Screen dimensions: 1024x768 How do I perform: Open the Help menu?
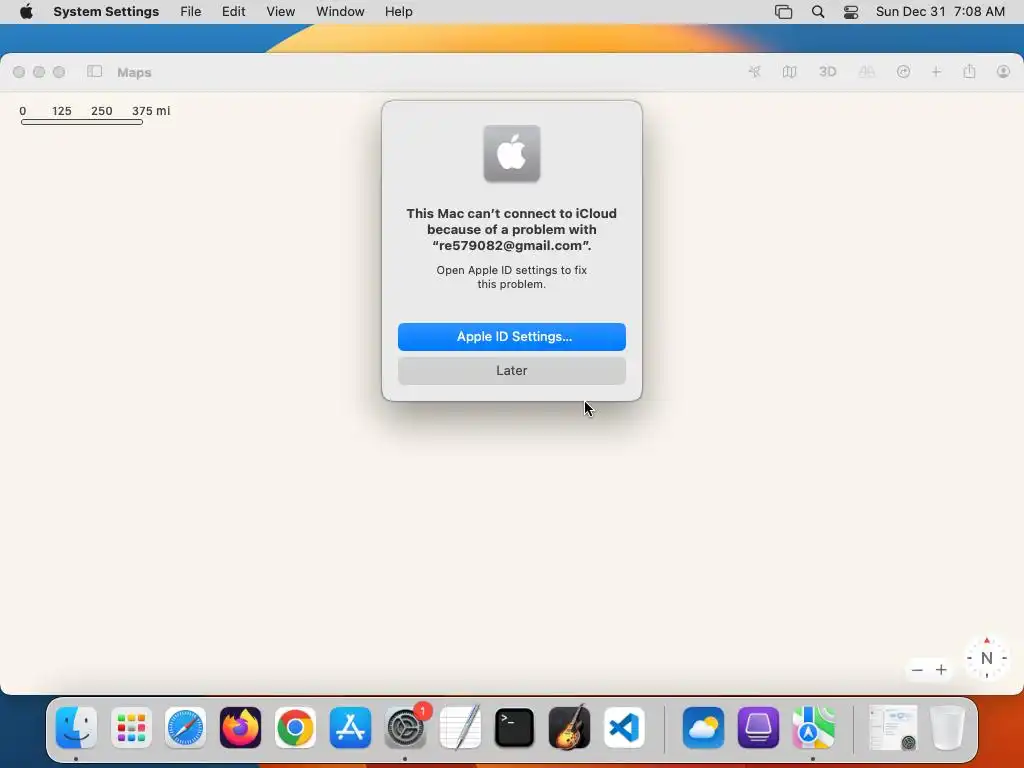(x=398, y=12)
